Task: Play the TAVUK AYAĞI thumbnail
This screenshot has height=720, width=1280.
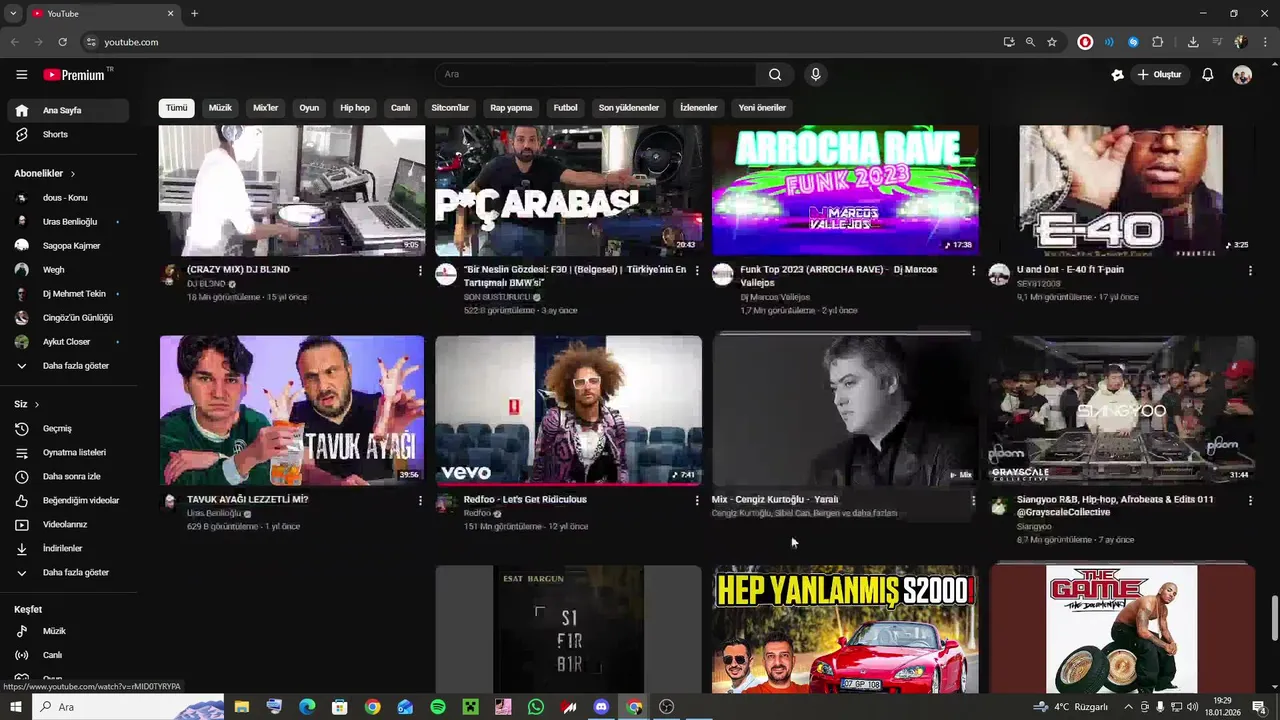Action: click(x=292, y=410)
